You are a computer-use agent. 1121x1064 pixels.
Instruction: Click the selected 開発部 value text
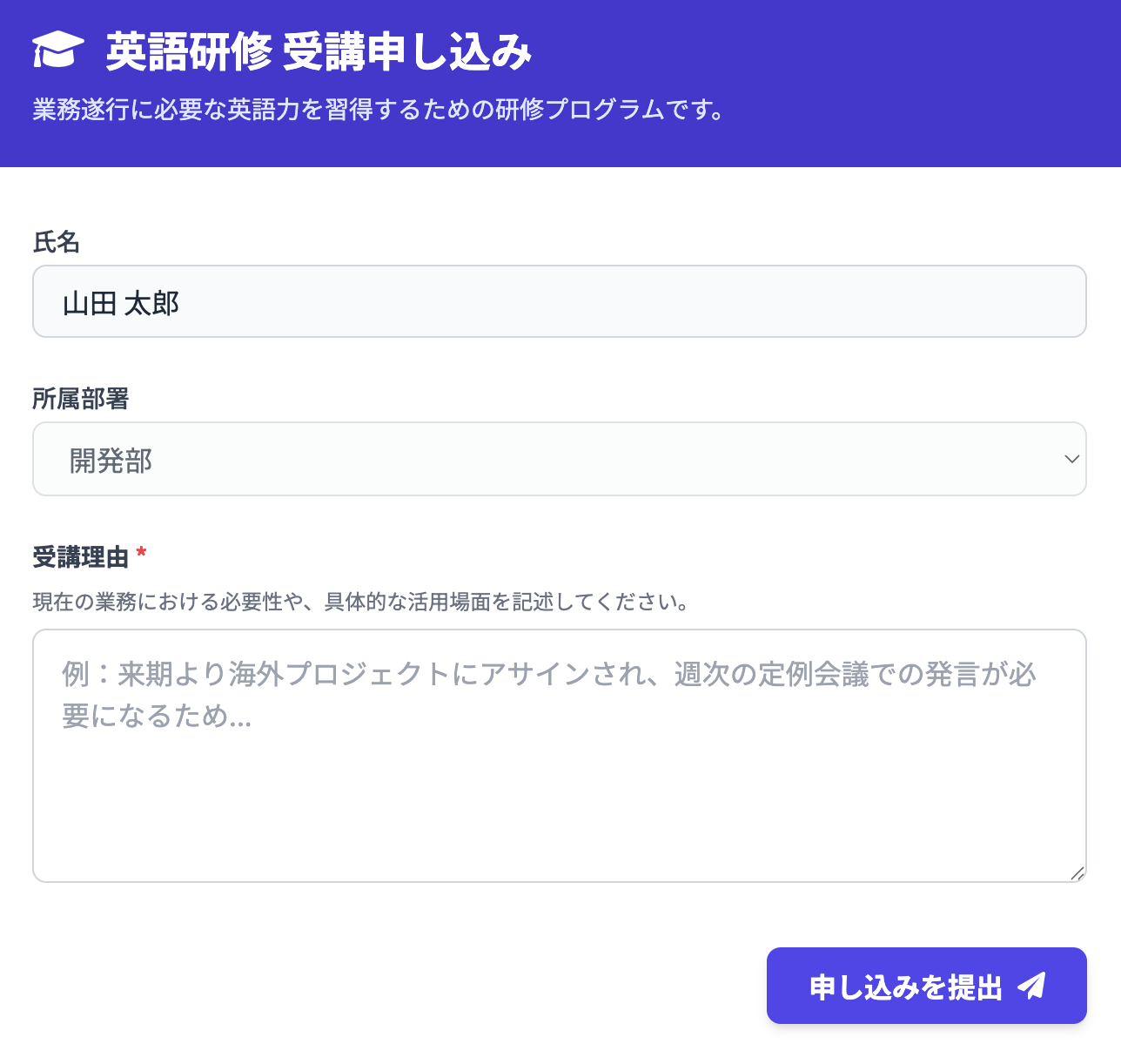pos(111,461)
